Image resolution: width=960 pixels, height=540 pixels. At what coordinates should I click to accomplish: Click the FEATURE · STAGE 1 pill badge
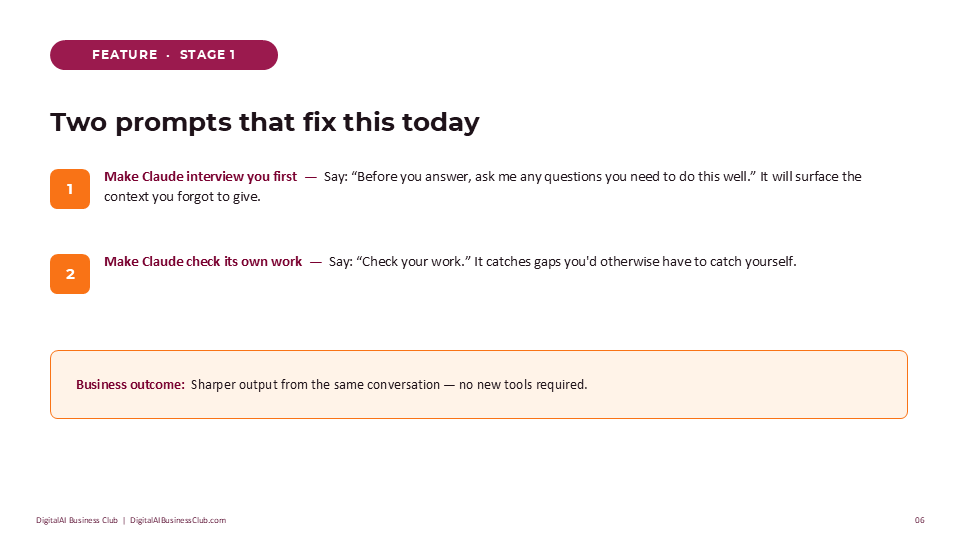click(x=164, y=55)
